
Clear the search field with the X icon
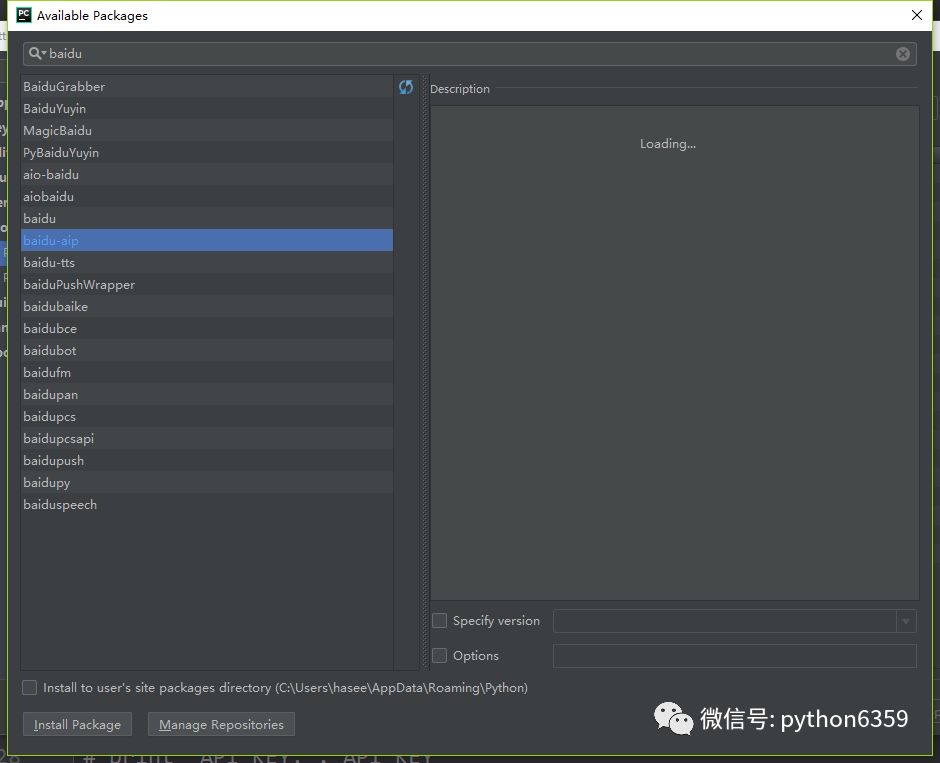coord(903,54)
